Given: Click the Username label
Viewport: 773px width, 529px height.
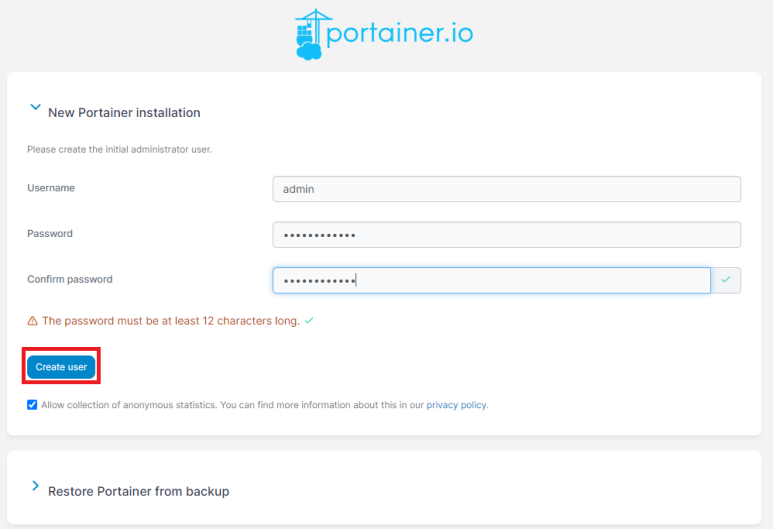Looking at the screenshot, I should coord(51,188).
